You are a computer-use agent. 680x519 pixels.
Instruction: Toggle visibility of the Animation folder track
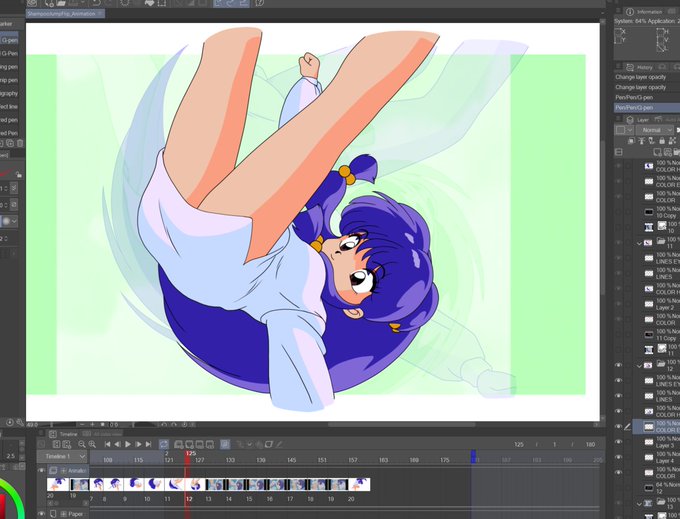(x=41, y=470)
